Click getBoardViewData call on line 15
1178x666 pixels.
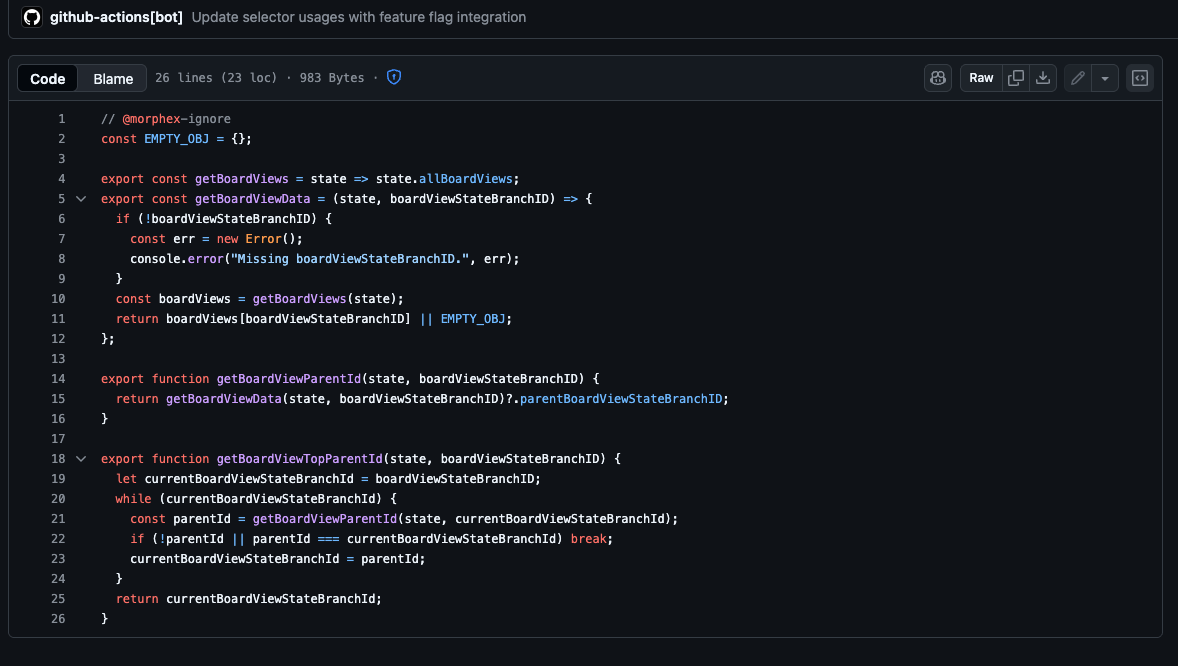pos(224,399)
